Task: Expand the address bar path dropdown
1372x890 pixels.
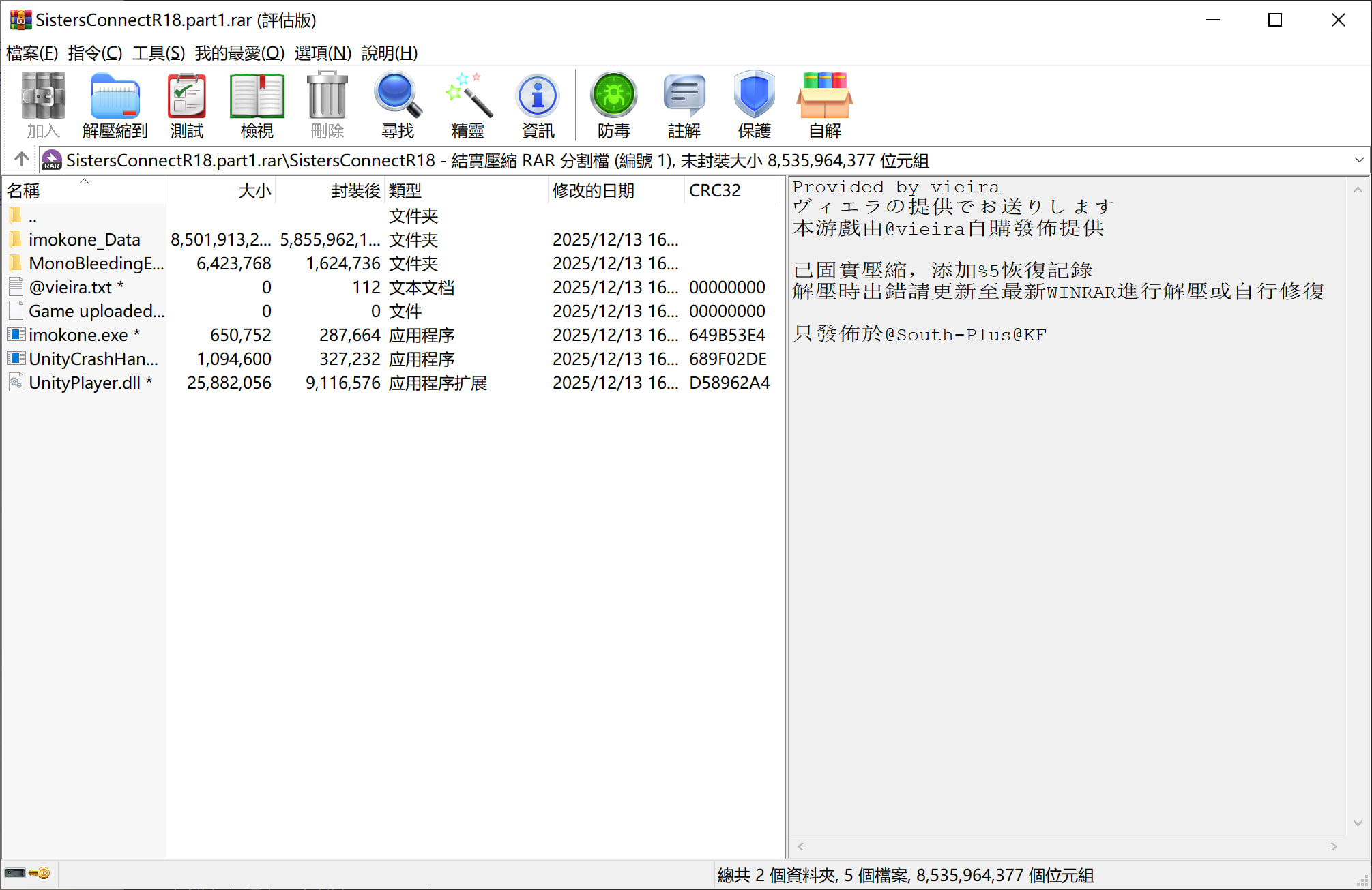Action: point(1358,160)
